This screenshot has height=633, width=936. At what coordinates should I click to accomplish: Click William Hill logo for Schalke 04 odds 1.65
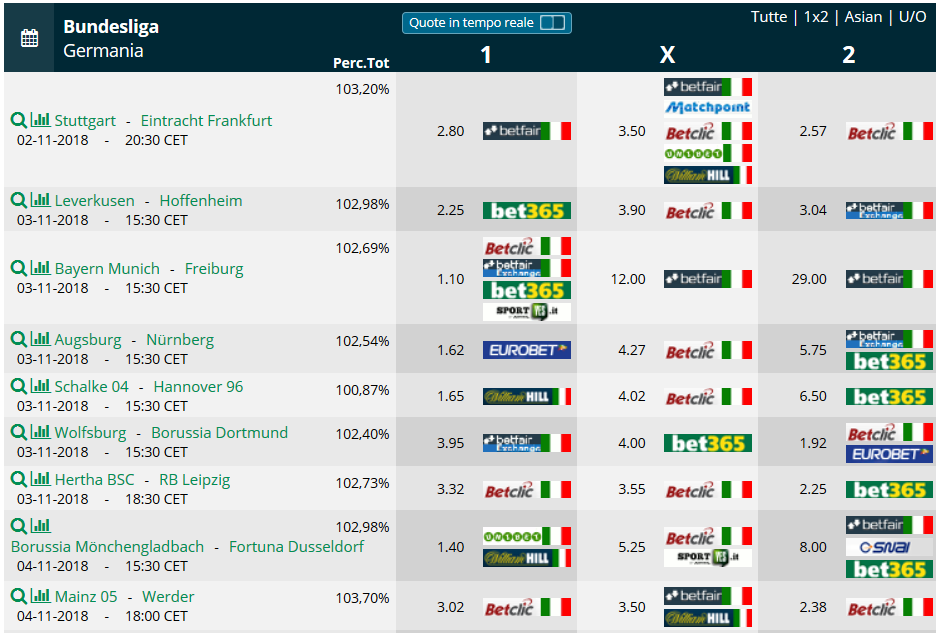[527, 397]
